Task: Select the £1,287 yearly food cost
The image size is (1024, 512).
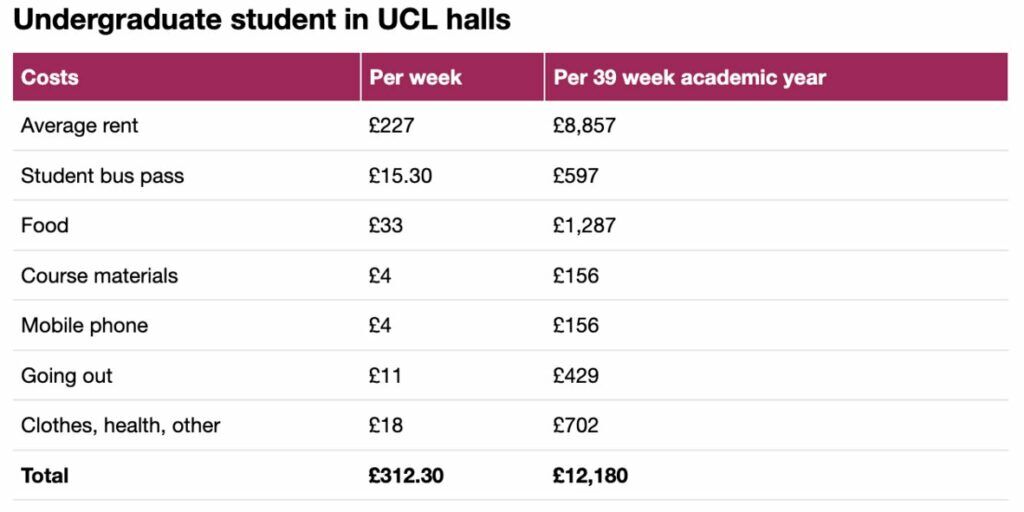Action: [x=584, y=225]
